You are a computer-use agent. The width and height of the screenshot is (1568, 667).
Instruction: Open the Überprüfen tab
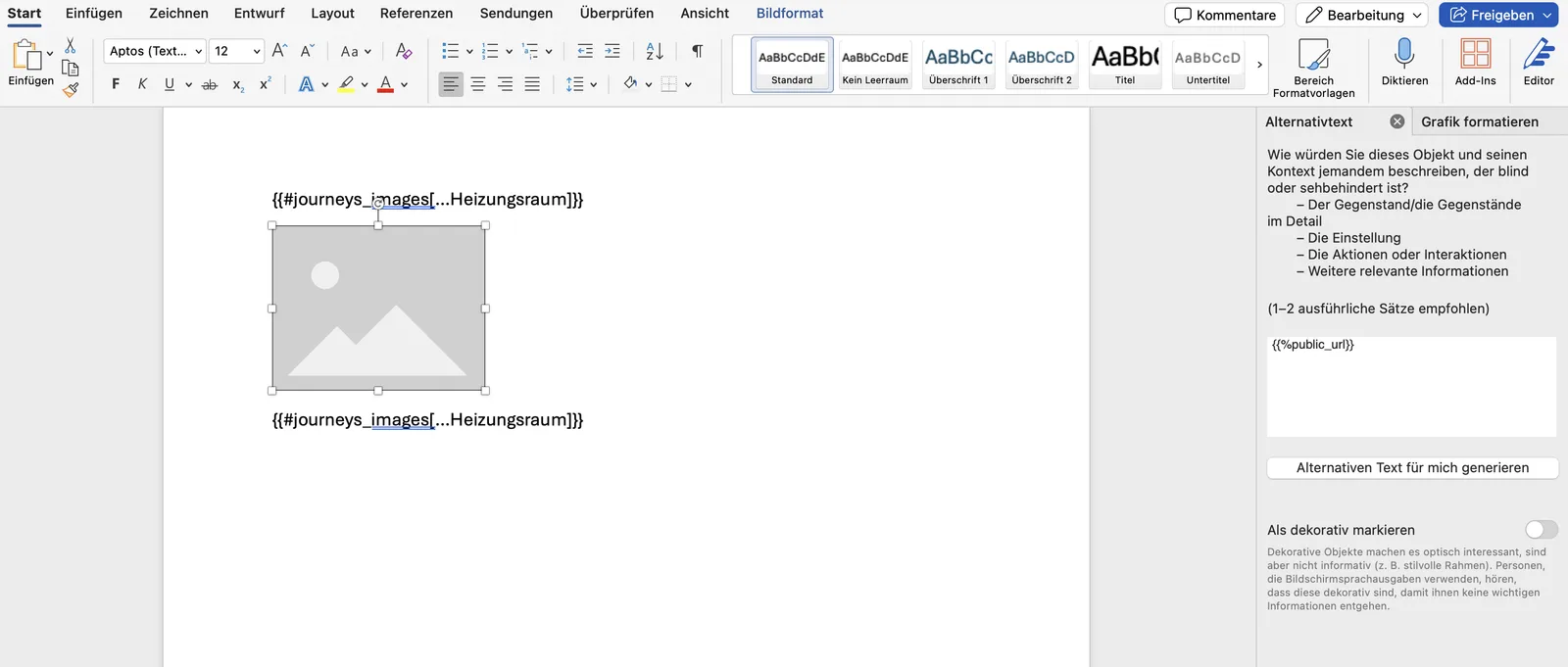pos(616,13)
